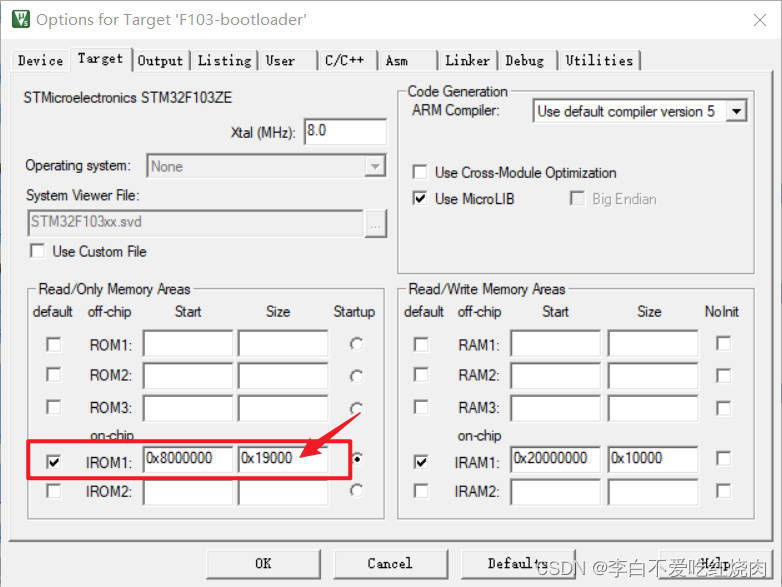Select the Utilities tab

[599, 61]
